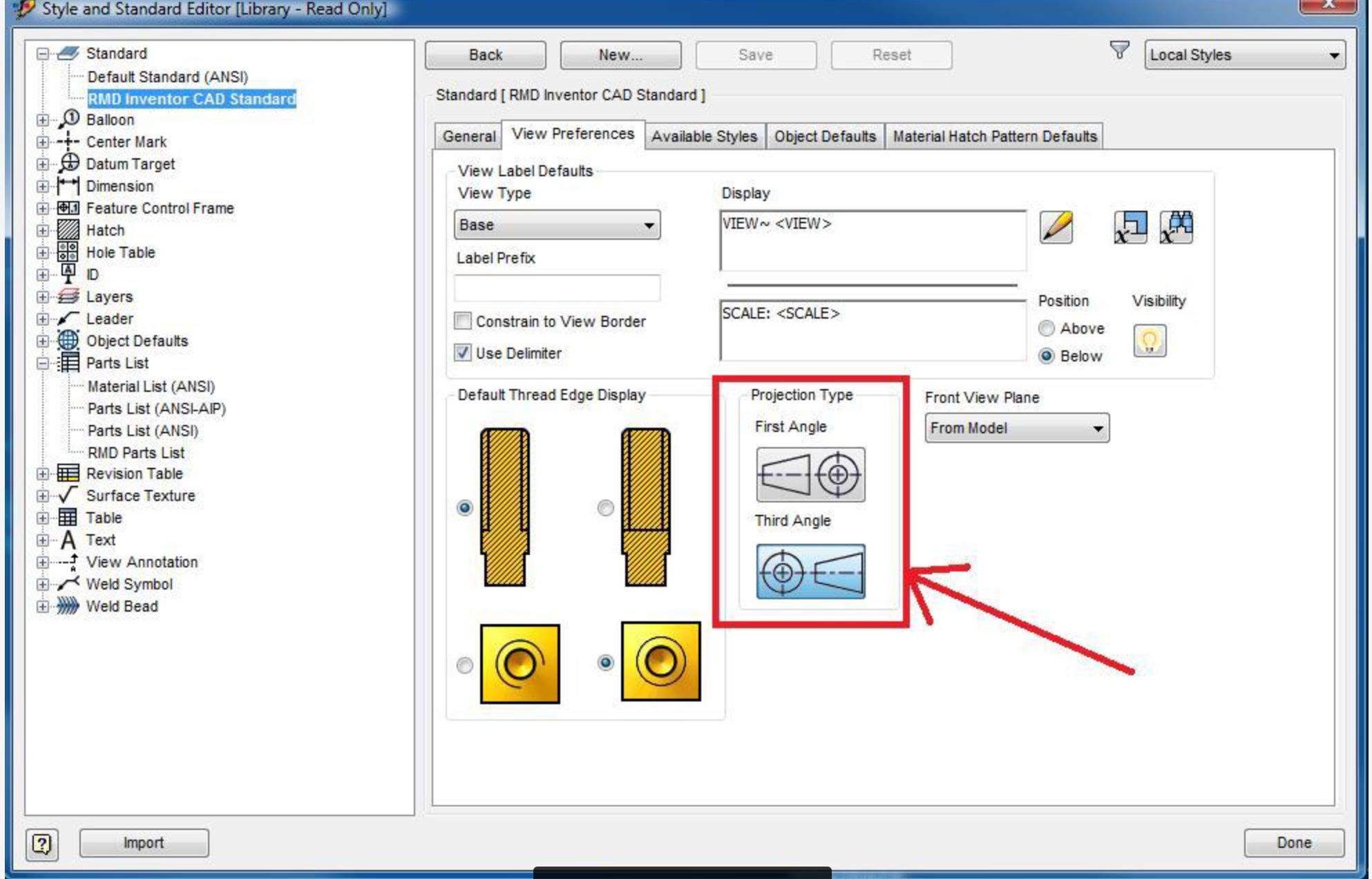The height and width of the screenshot is (879, 1372).
Task: Click the insert property icon
Action: pos(1130,227)
